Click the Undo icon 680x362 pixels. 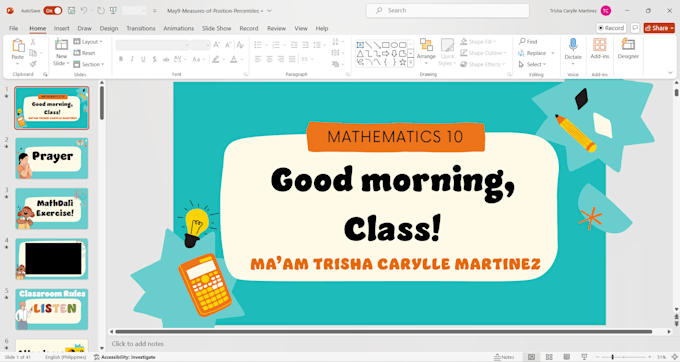(84, 10)
